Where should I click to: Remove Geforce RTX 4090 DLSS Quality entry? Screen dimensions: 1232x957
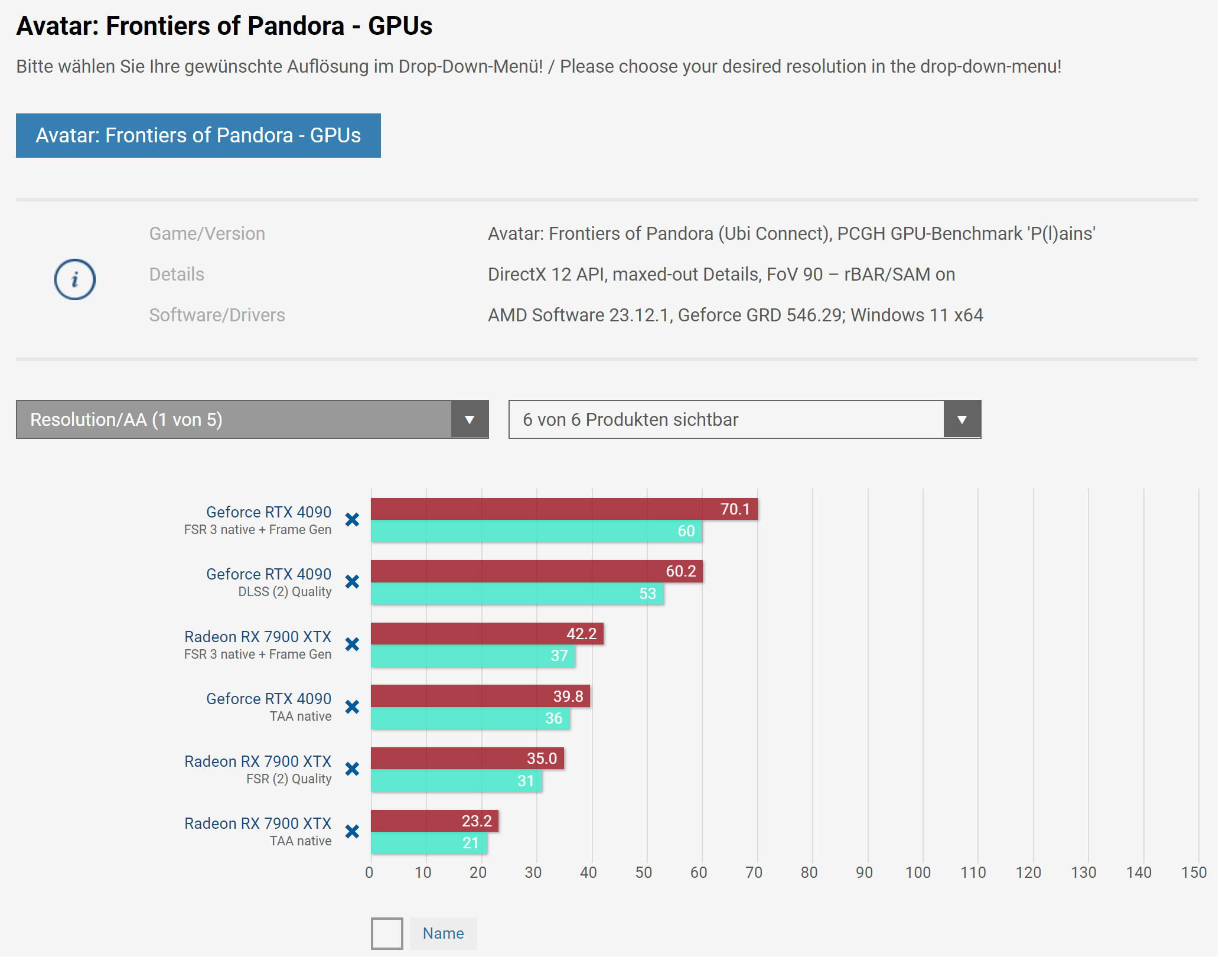click(x=352, y=582)
